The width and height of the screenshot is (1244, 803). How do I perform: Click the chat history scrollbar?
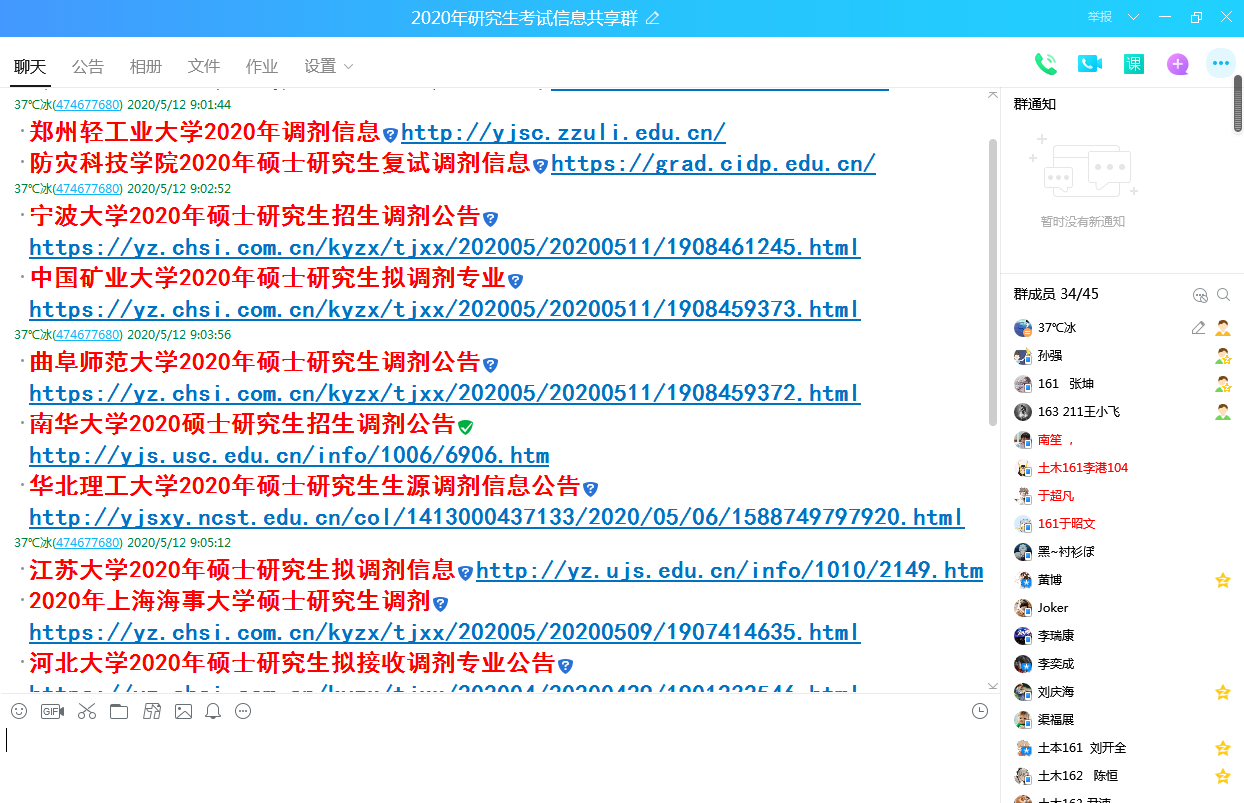coord(992,280)
